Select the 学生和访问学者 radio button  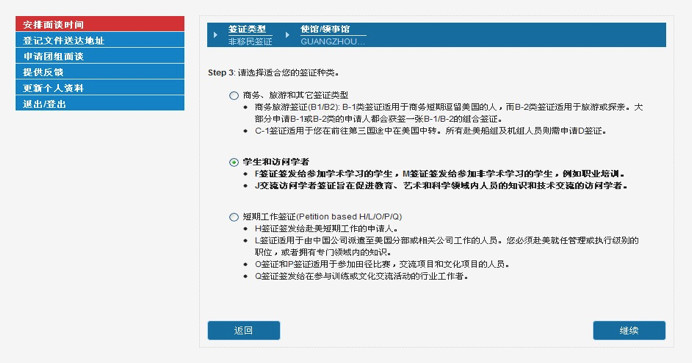point(234,162)
